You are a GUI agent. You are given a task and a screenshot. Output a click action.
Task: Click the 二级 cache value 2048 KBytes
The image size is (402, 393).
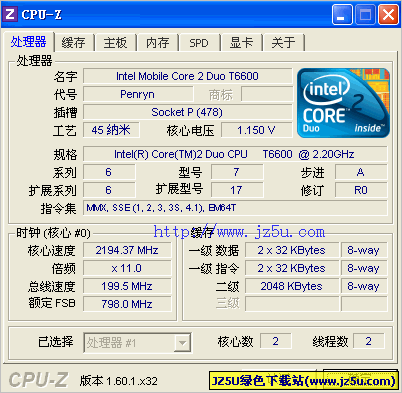pos(292,286)
